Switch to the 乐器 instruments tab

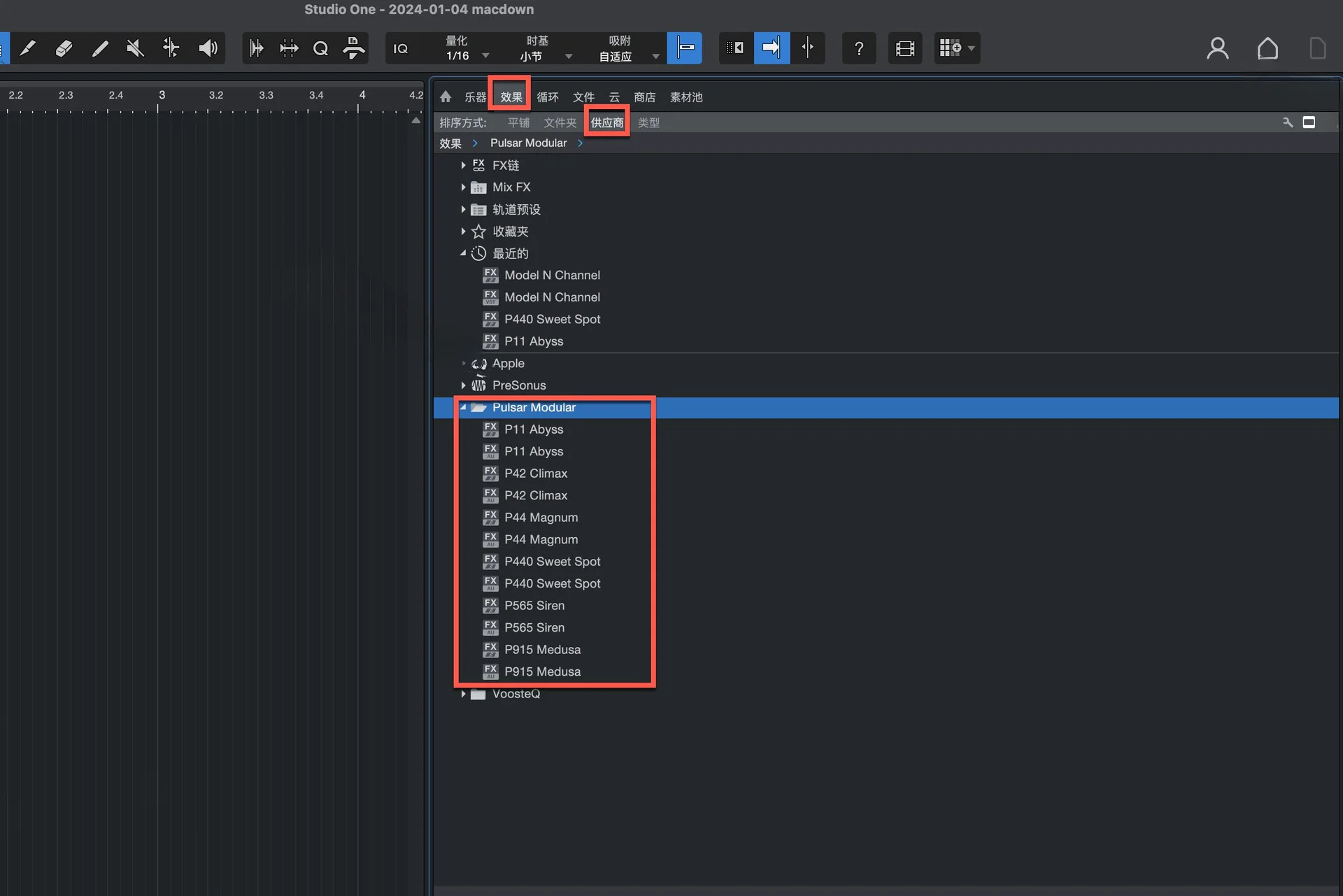(475, 97)
